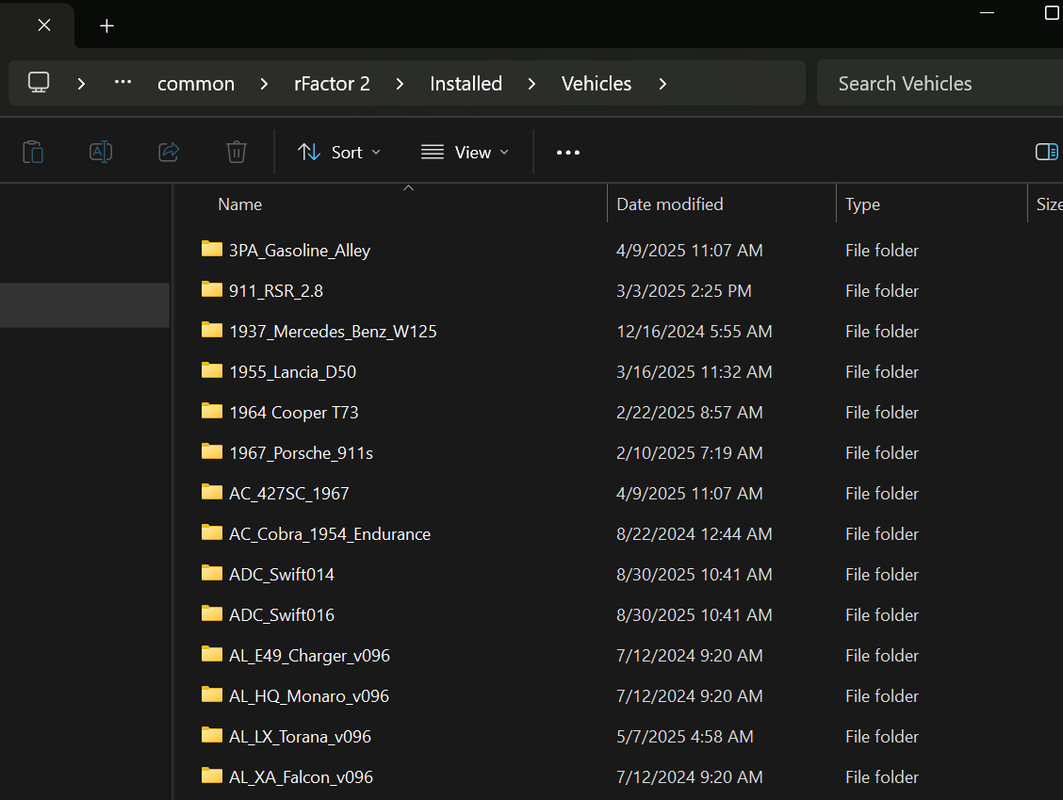Sort by Date modified column header
Screen dimensions: 1063x800
point(670,204)
